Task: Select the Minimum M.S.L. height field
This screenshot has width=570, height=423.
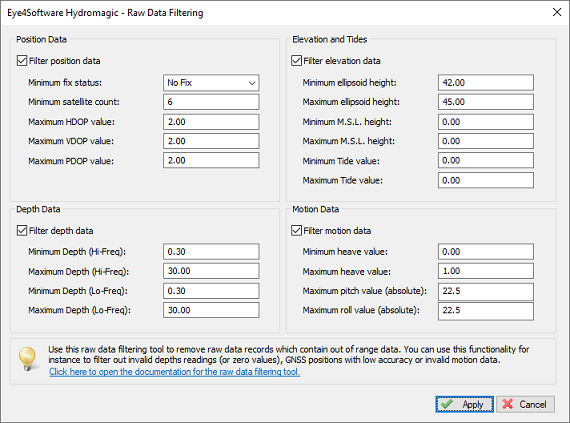Action: point(486,122)
